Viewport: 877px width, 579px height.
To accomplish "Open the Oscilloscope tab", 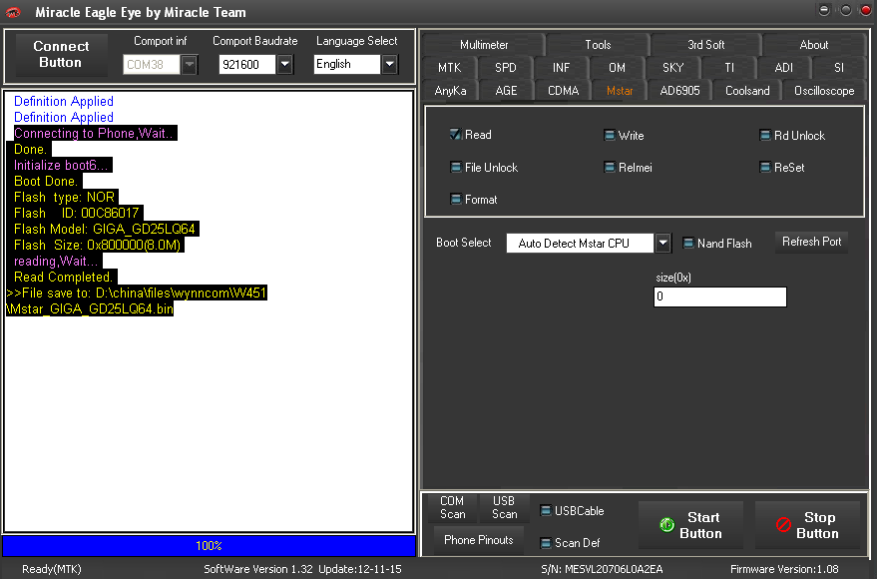I will [x=824, y=91].
